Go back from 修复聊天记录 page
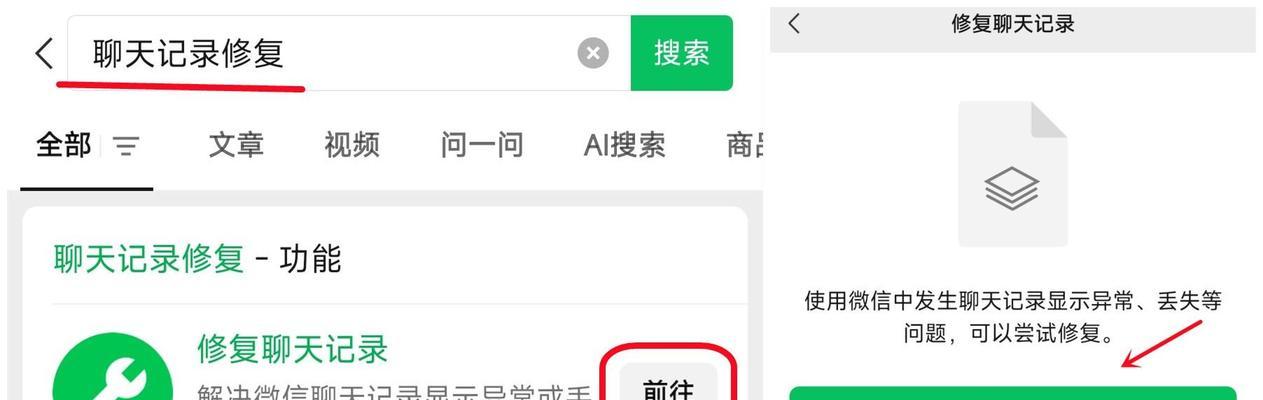Screen dimensions: 1263x400 [x=794, y=23]
